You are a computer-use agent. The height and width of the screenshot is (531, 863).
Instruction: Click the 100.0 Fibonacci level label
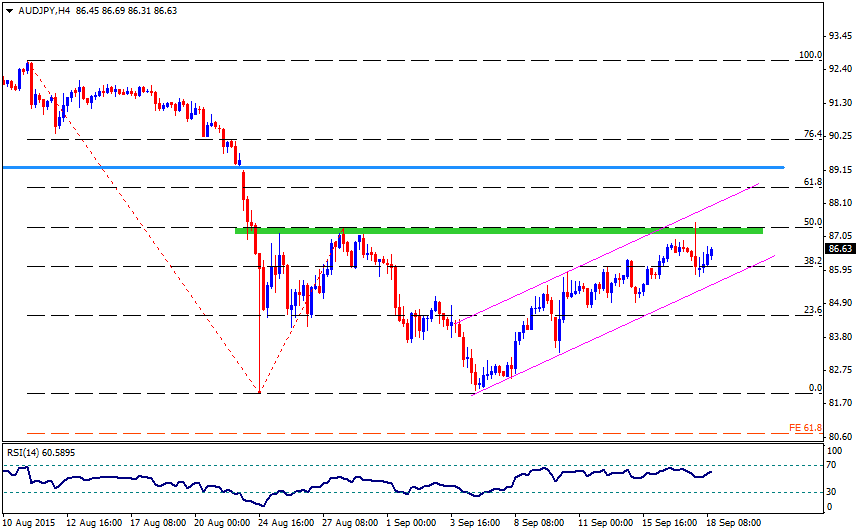(x=810, y=54)
